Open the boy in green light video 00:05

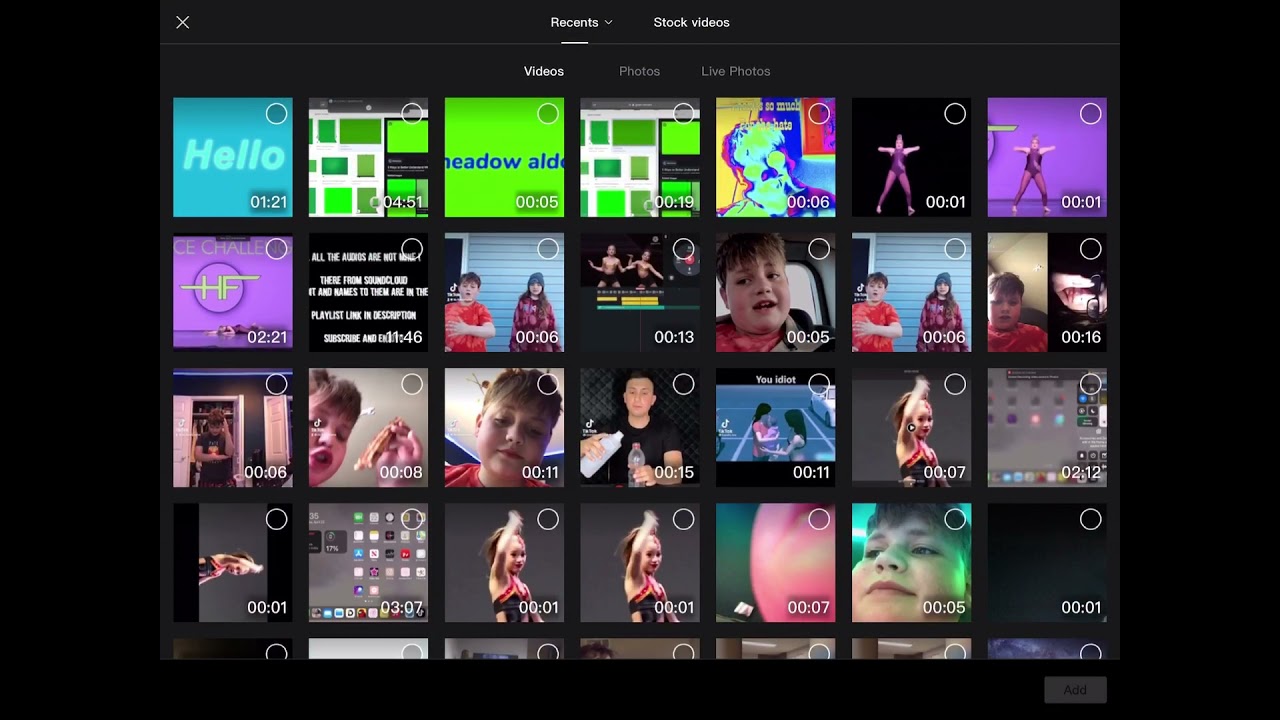[x=911, y=562]
